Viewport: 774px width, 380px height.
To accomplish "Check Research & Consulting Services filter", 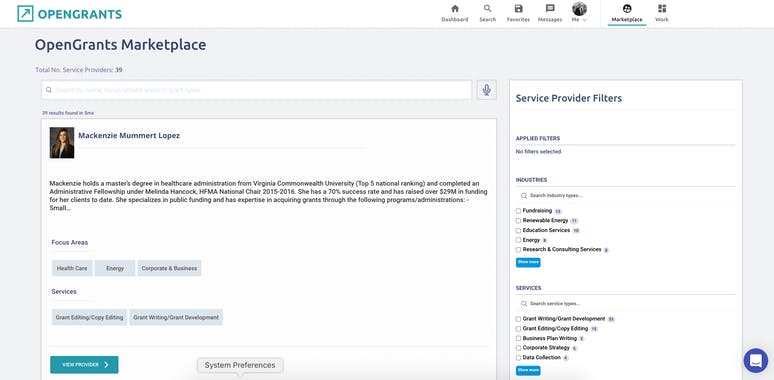I will pos(518,250).
